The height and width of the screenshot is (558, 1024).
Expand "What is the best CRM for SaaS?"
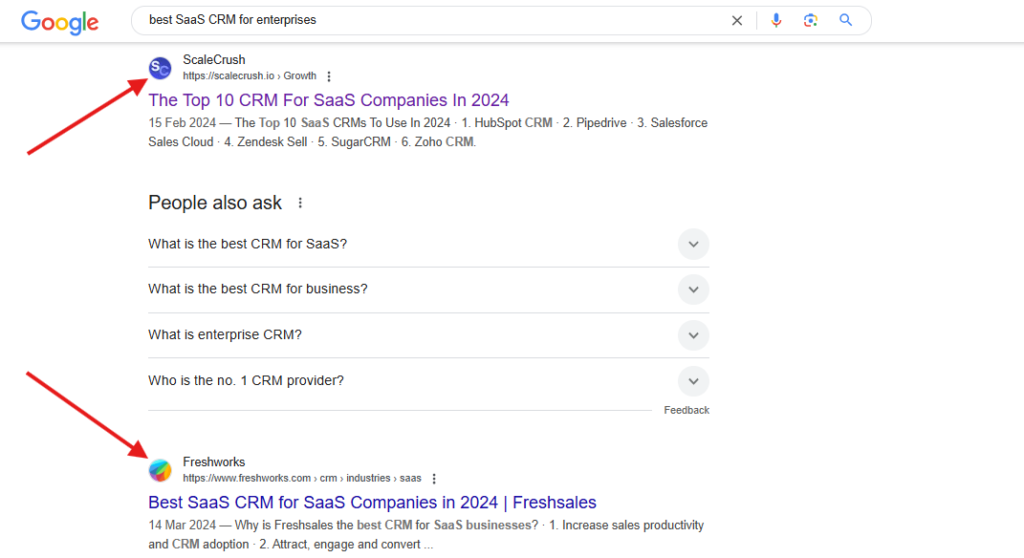tap(693, 244)
